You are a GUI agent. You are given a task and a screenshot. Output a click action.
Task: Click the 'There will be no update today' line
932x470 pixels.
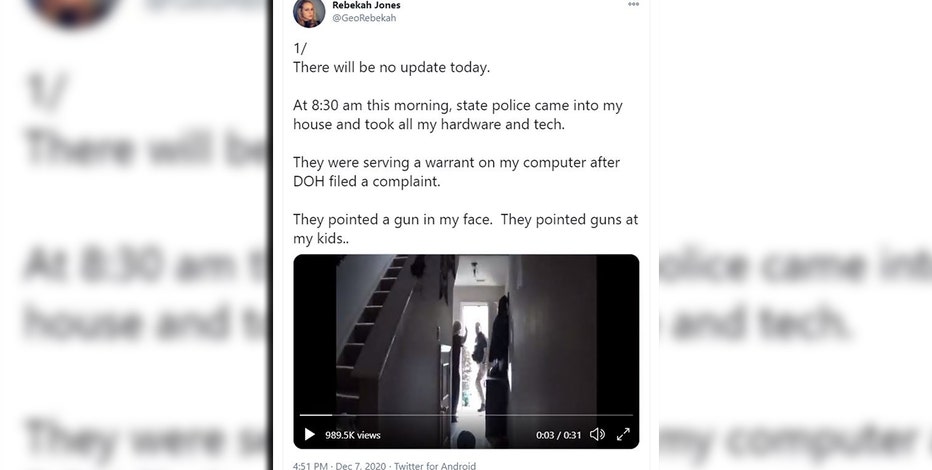pos(392,67)
